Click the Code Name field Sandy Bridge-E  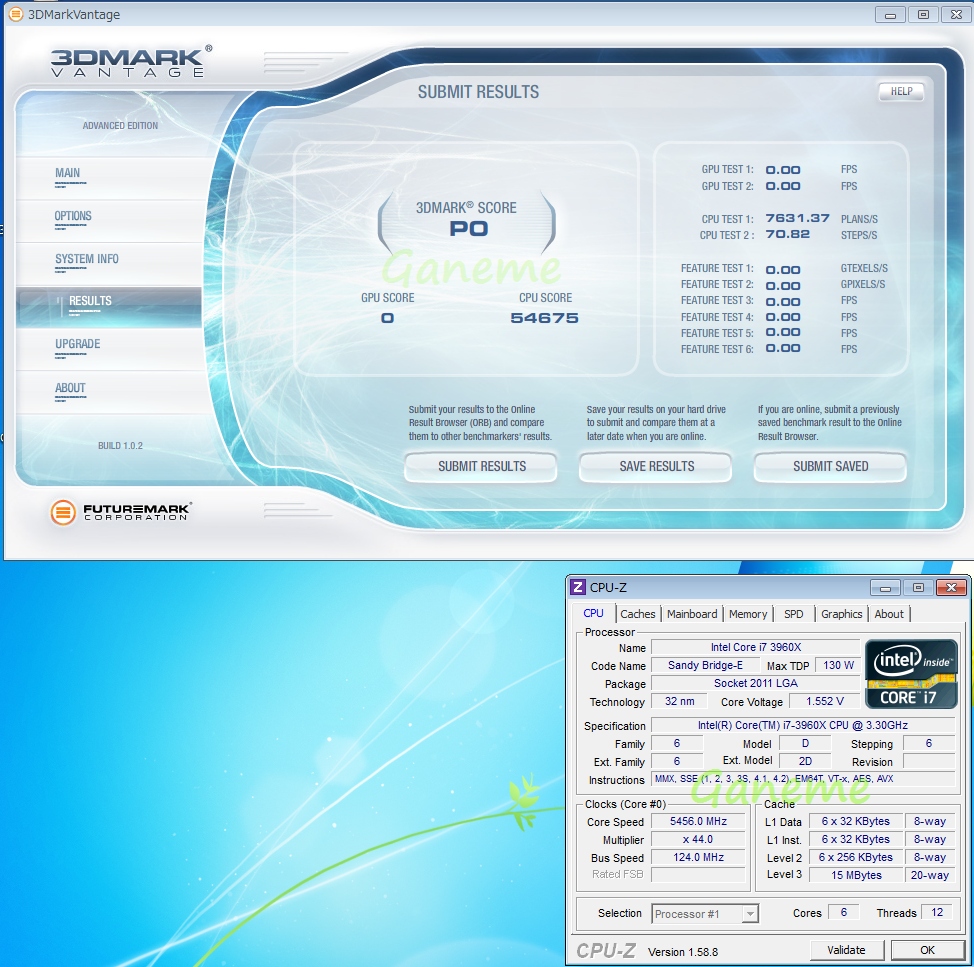click(x=705, y=665)
